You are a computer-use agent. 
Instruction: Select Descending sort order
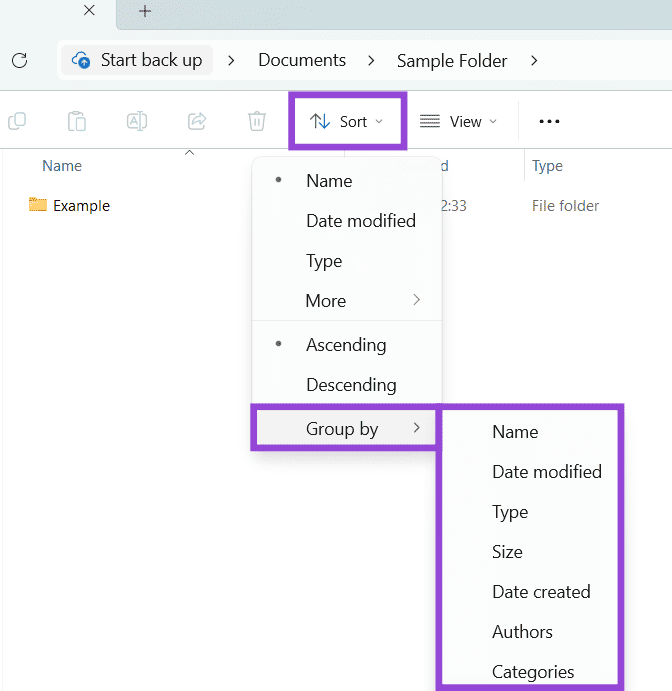click(x=351, y=385)
